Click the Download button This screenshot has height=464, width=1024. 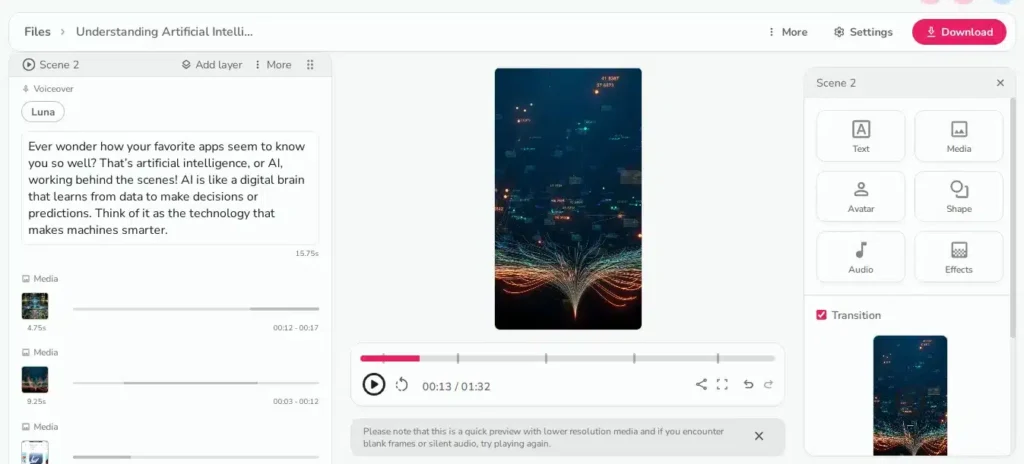[x=959, y=32]
